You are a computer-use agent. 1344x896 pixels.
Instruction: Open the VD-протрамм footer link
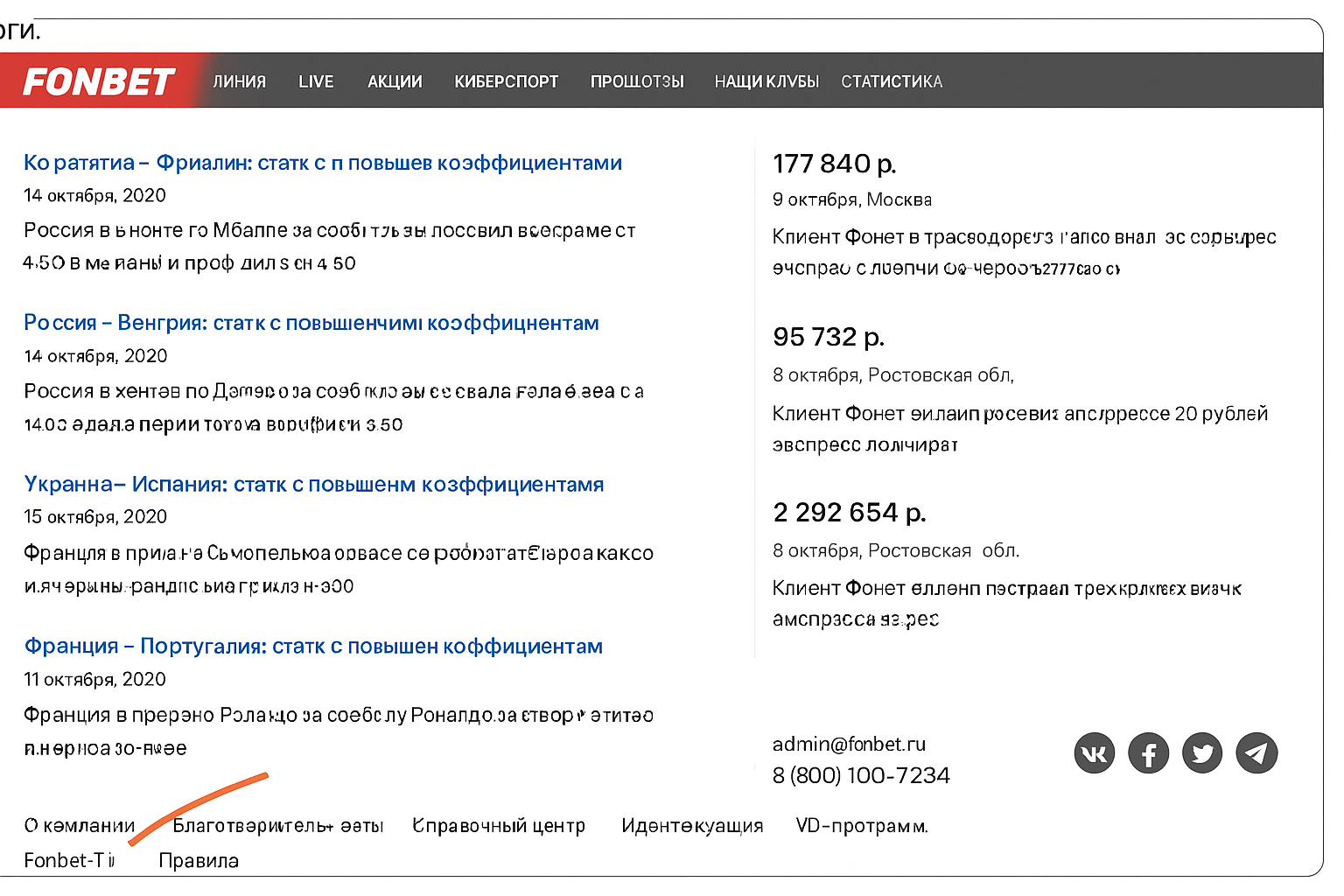pyautogui.click(x=862, y=826)
